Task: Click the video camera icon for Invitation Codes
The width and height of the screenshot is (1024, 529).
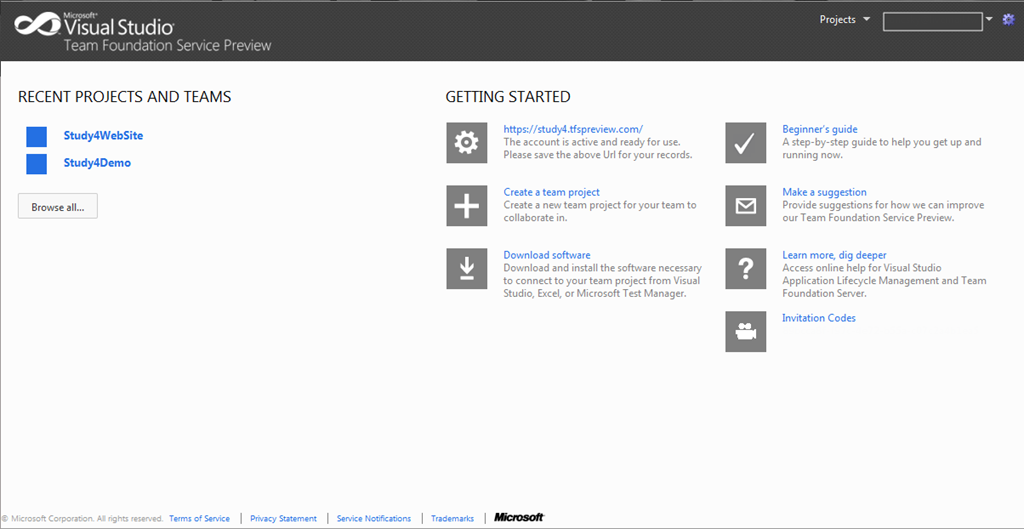Action: point(745,332)
